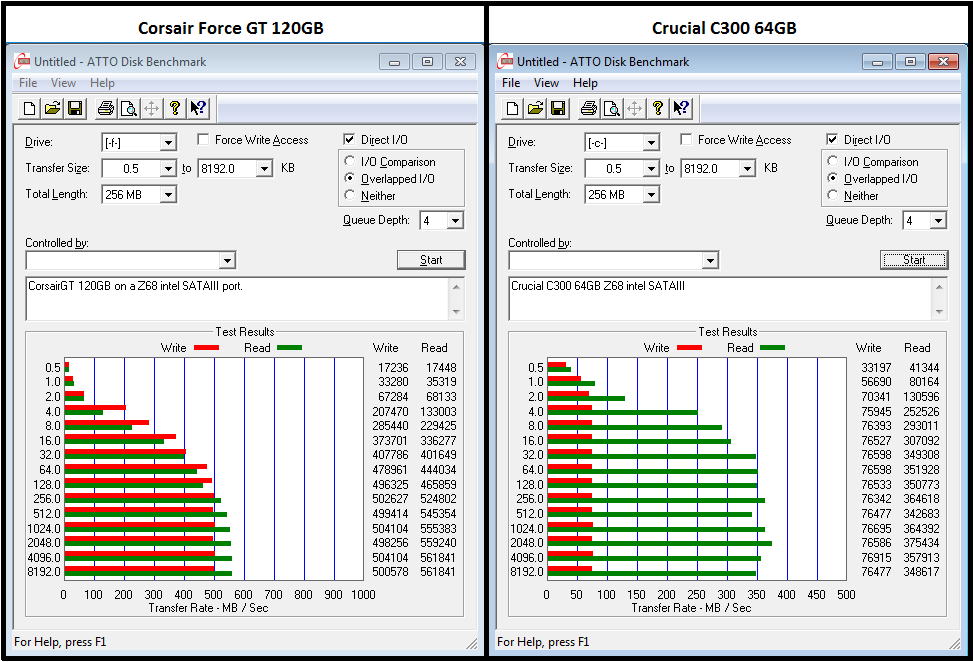Enable Force Write Access in Crucial window
This screenshot has height=662, width=973.
click(686, 140)
